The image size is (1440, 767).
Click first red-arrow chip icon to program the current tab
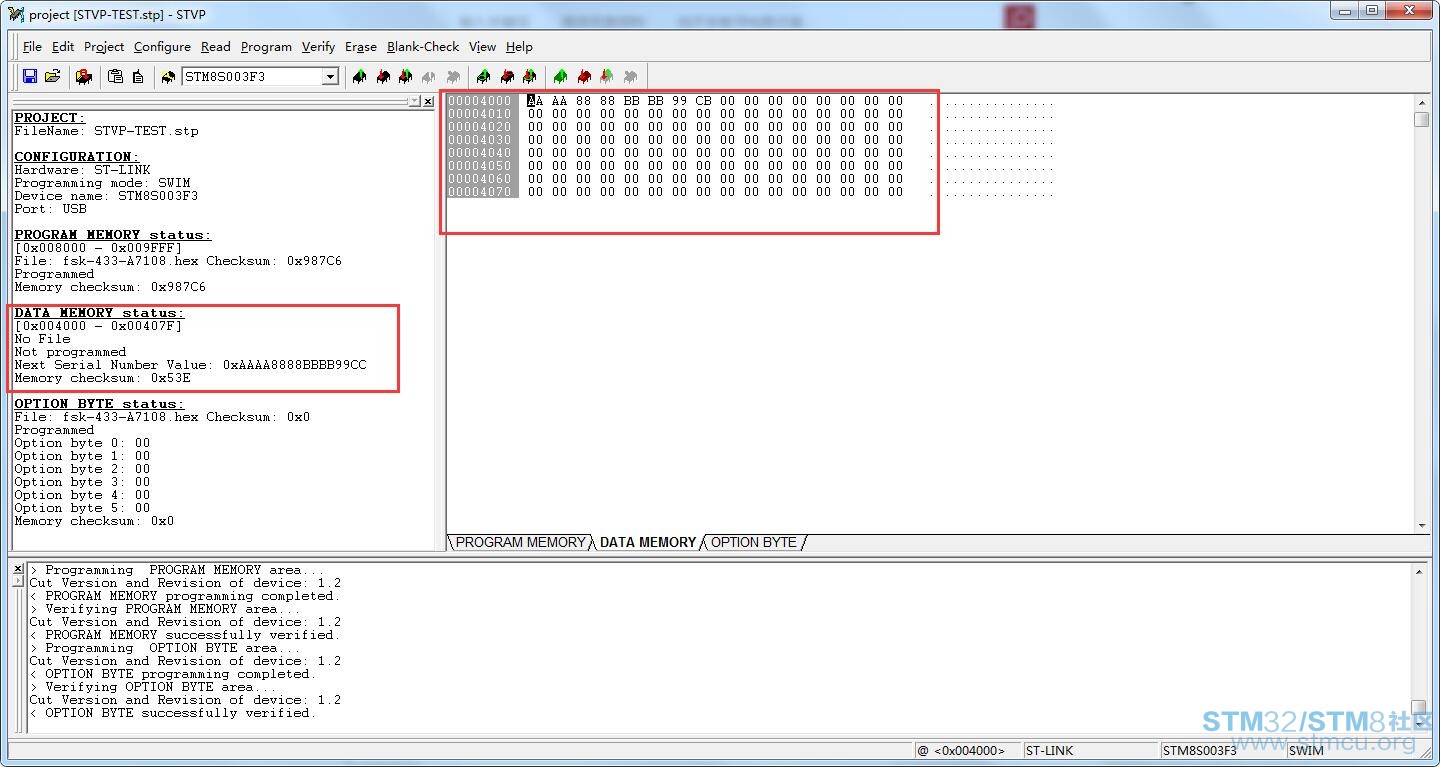coord(383,76)
